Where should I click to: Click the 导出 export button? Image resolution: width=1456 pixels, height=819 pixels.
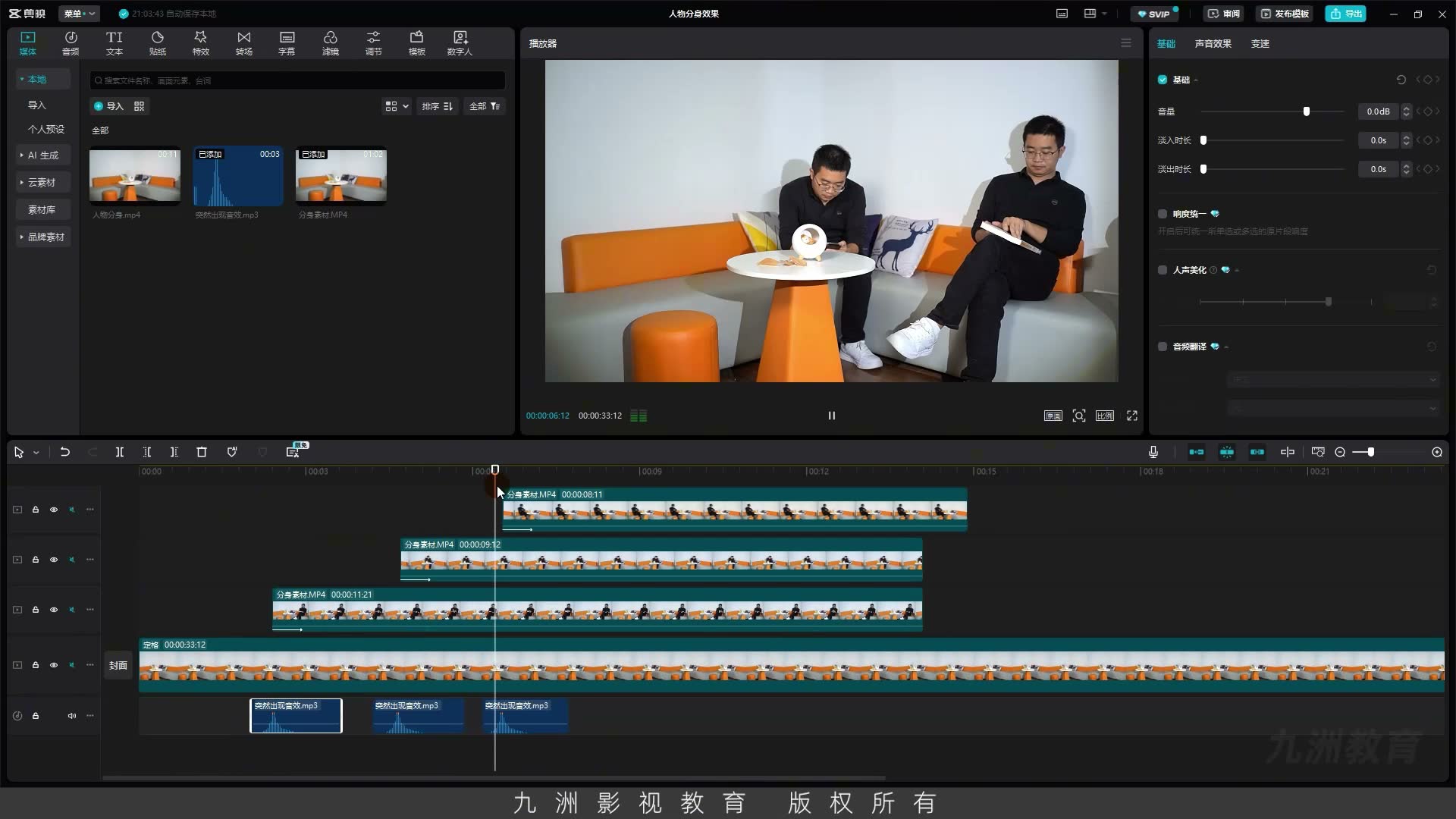coord(1346,14)
